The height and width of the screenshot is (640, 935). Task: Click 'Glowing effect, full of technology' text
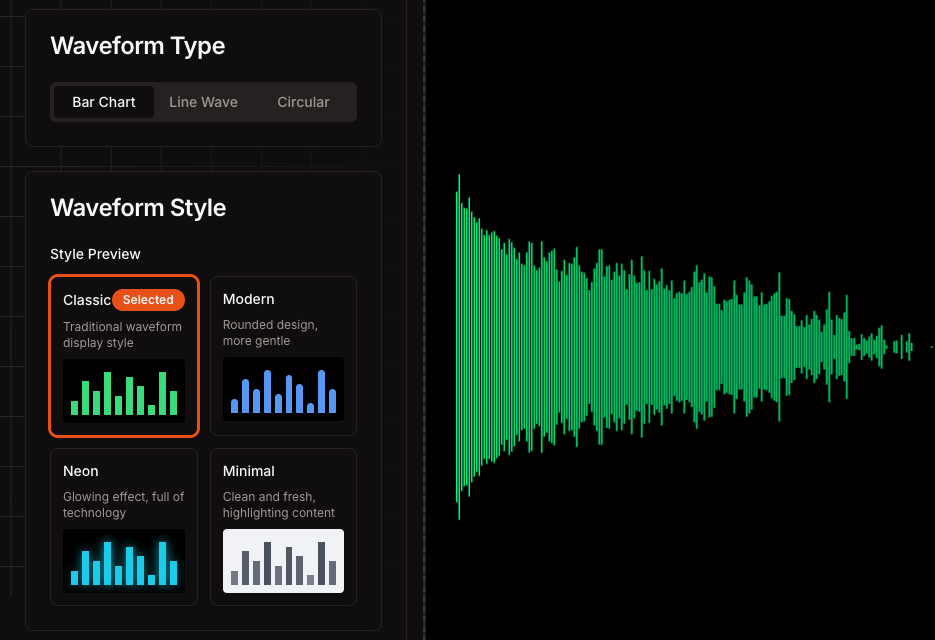123,505
